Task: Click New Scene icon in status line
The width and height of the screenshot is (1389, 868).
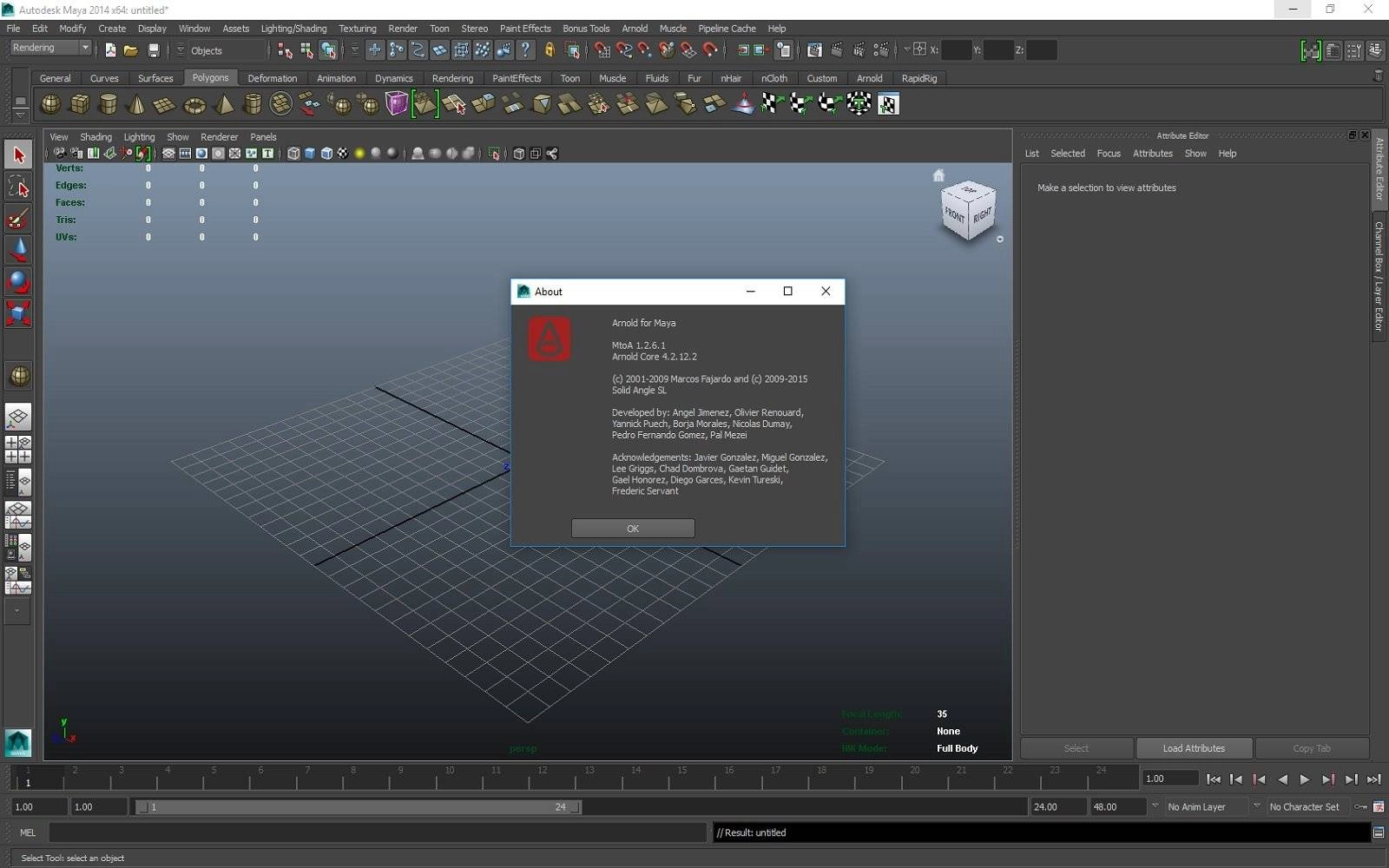Action: [110, 50]
